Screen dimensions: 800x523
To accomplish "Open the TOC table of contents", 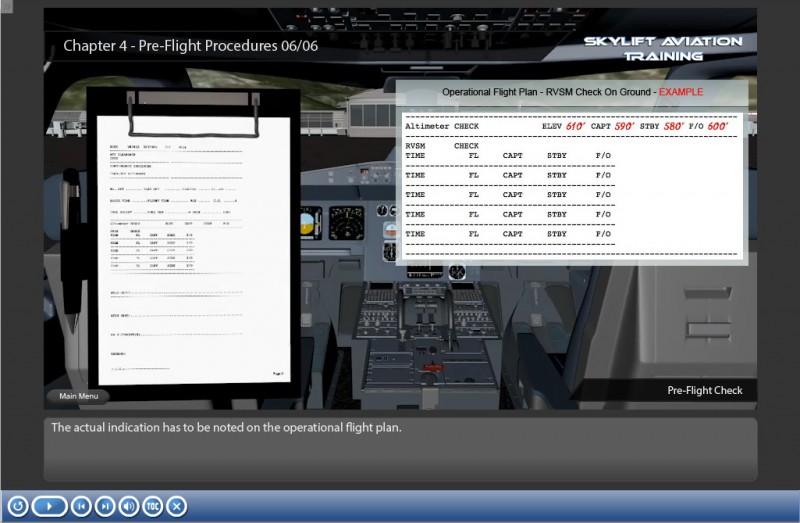I will 153,506.
